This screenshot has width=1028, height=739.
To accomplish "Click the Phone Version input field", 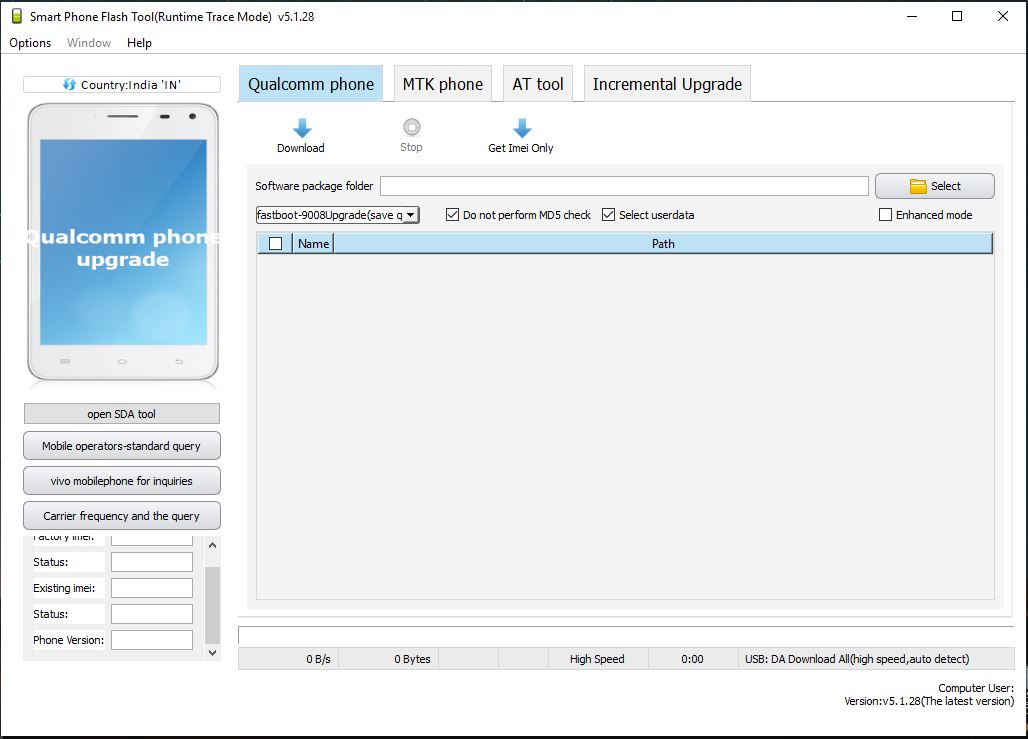I will point(152,640).
